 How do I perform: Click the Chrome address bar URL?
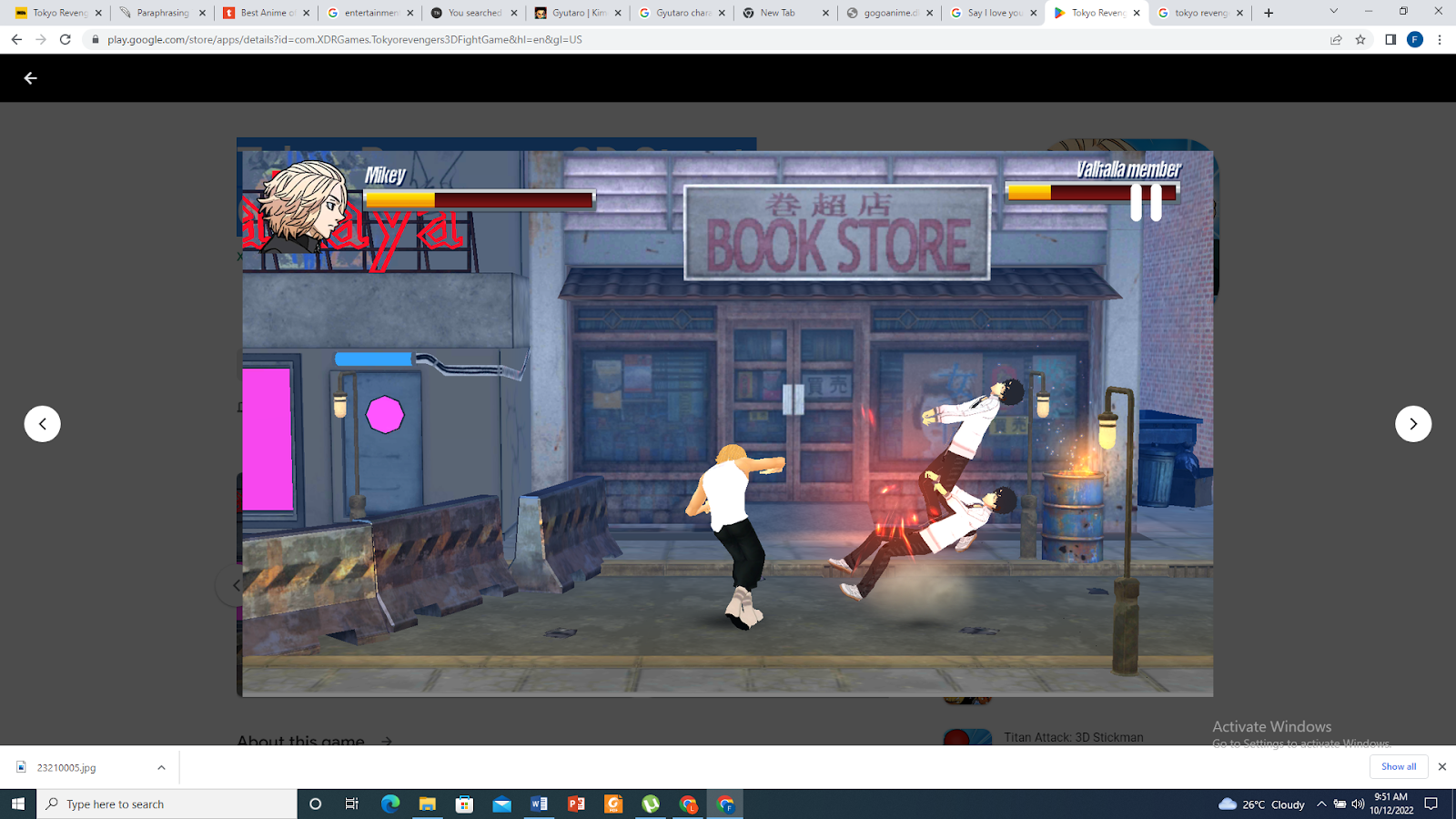coord(345,39)
